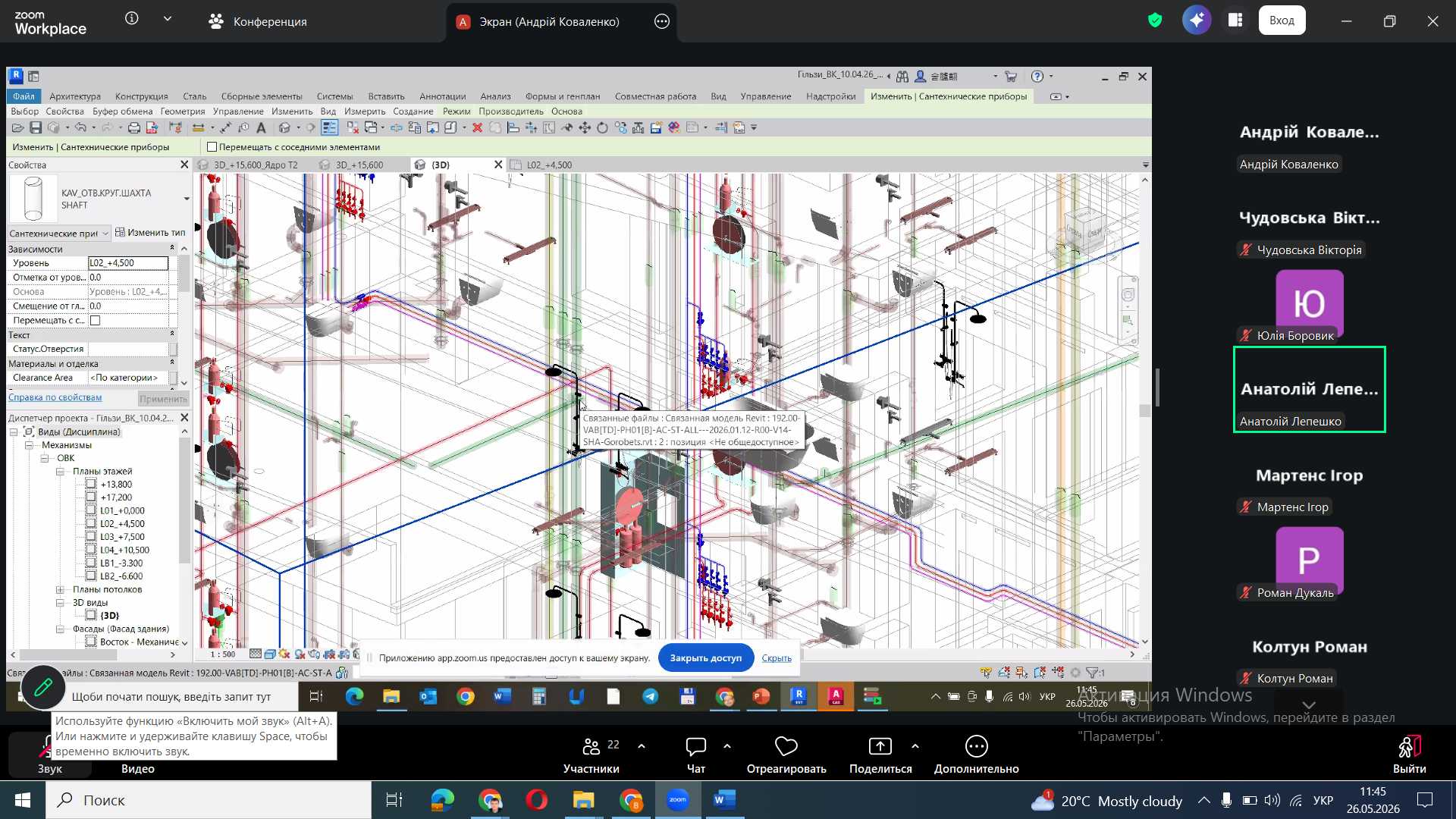Viewport: 1456px width, 819px height.
Task: Expand the Zoom participants options chevron
Action: (642, 746)
